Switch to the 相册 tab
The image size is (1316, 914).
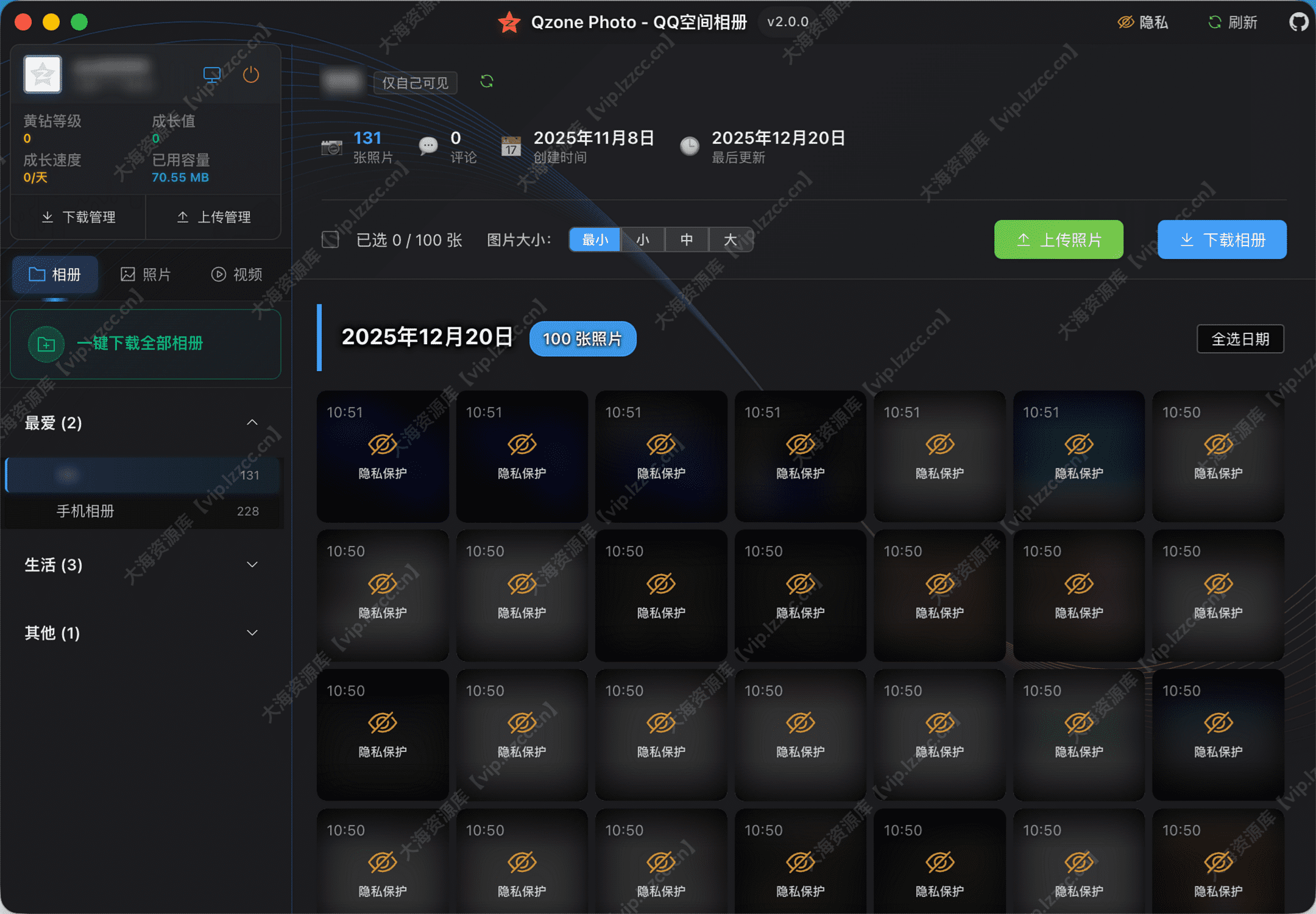(x=55, y=275)
